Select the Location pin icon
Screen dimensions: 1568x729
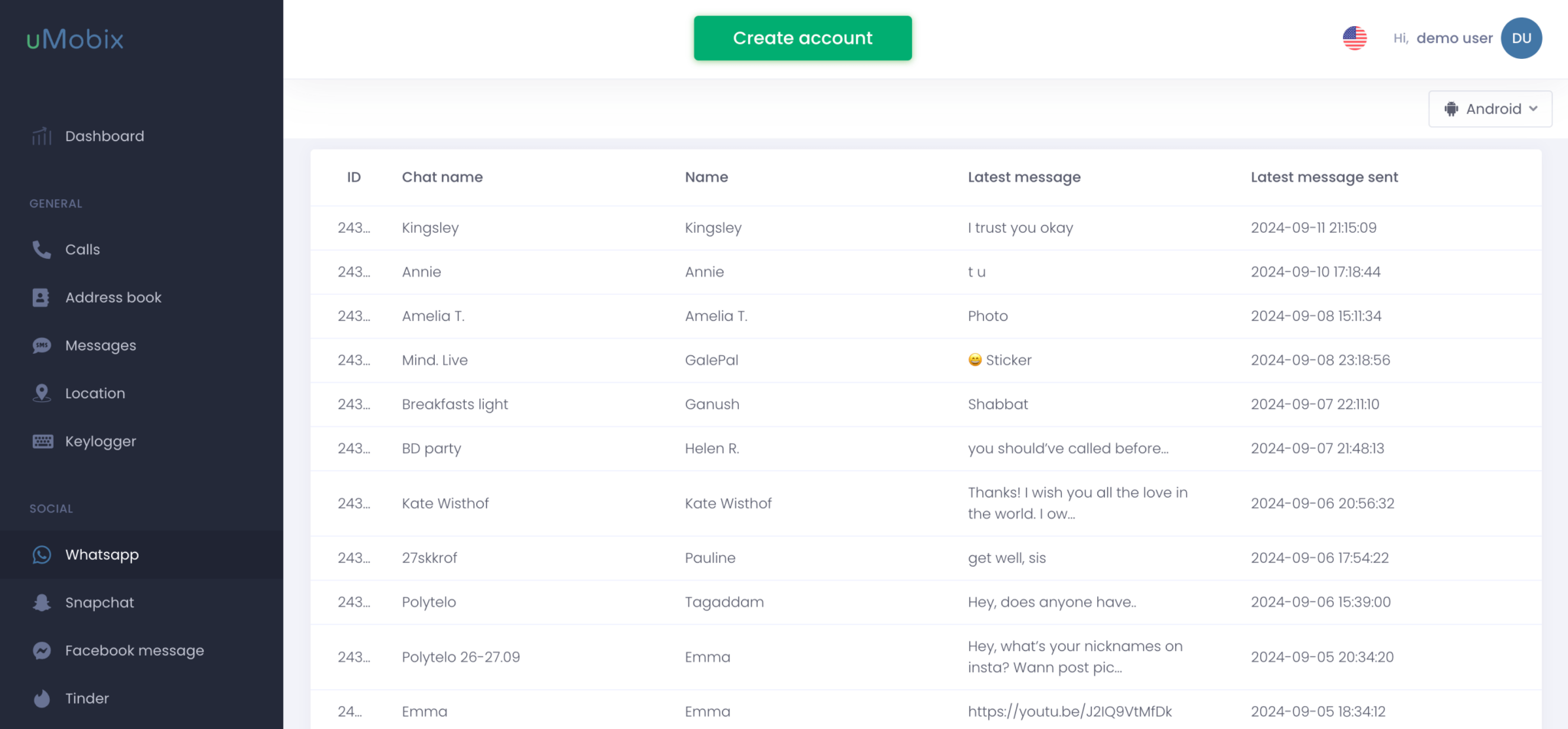click(x=41, y=393)
